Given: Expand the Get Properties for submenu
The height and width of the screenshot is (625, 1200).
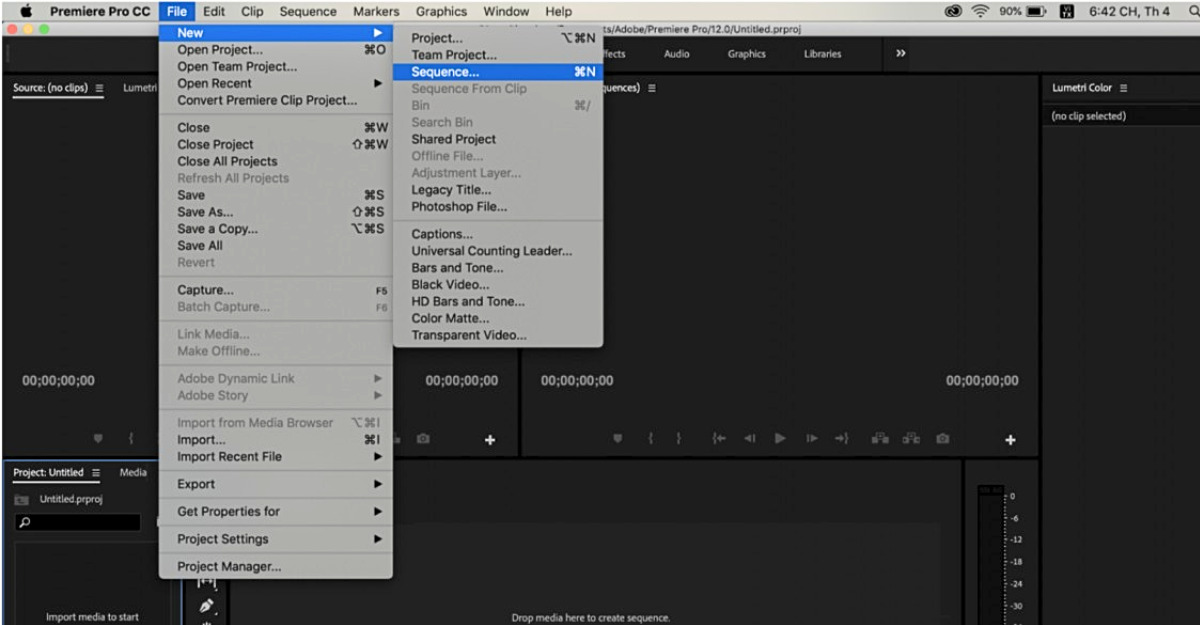Looking at the screenshot, I should tap(275, 511).
